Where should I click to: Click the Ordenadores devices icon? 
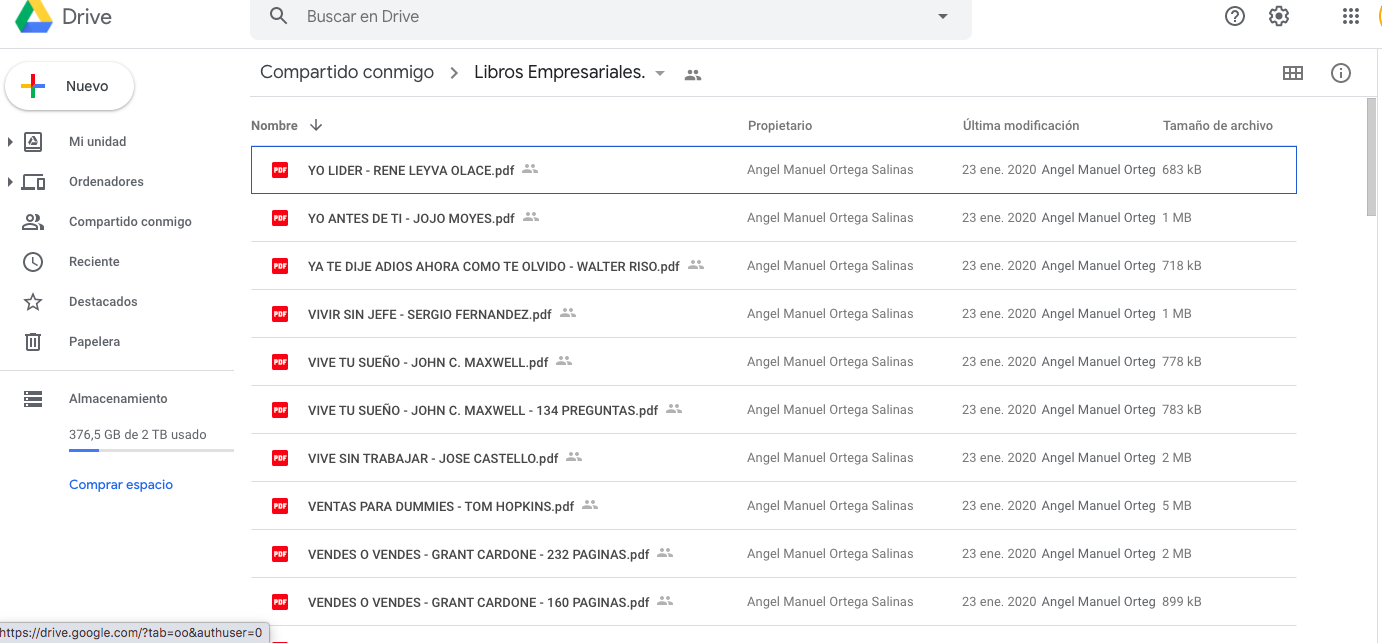coord(33,182)
